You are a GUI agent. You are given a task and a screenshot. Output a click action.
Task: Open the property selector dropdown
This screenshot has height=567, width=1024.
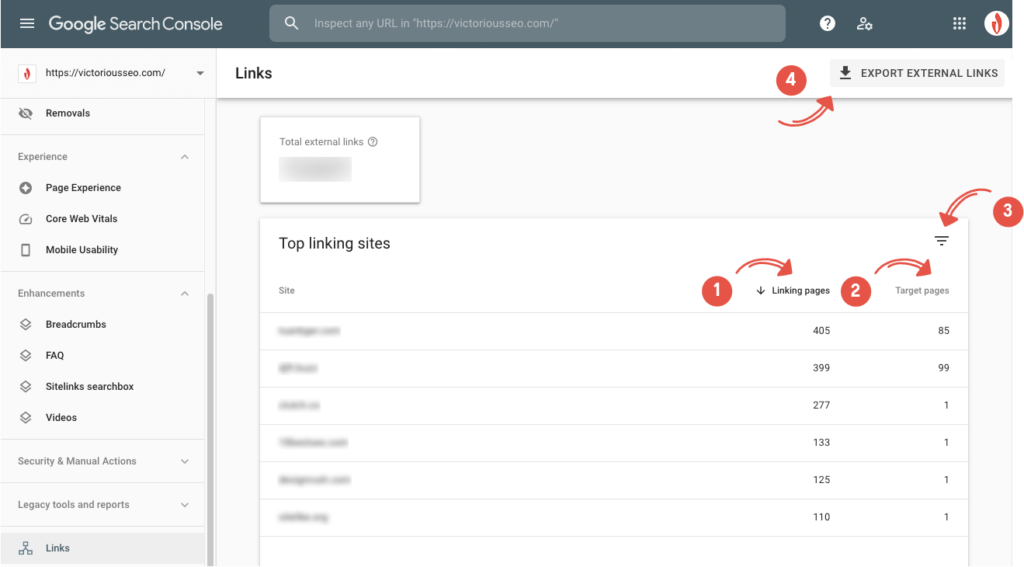200,74
